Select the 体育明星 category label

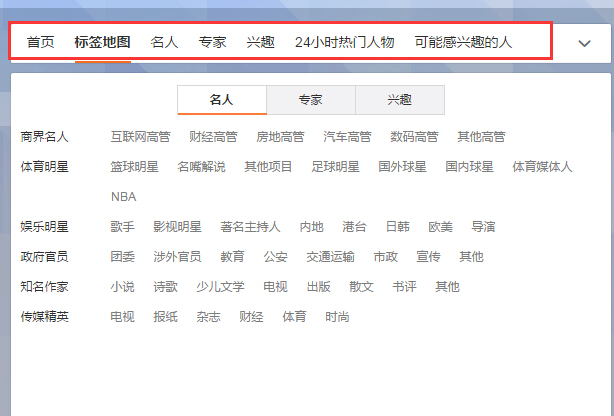(x=44, y=167)
